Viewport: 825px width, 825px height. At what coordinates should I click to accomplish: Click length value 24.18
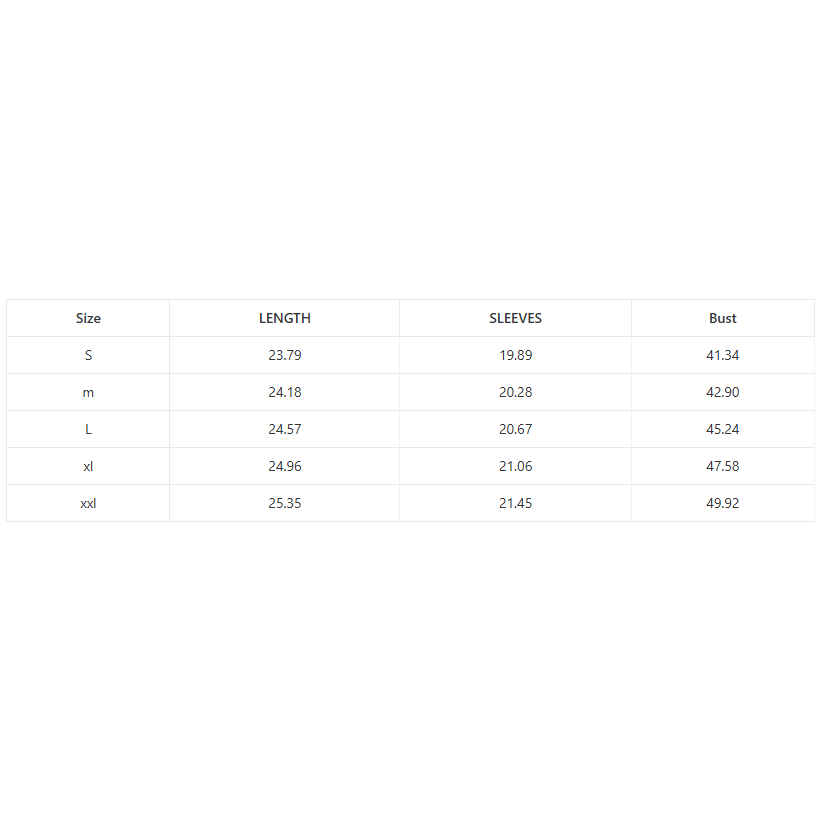coord(285,392)
